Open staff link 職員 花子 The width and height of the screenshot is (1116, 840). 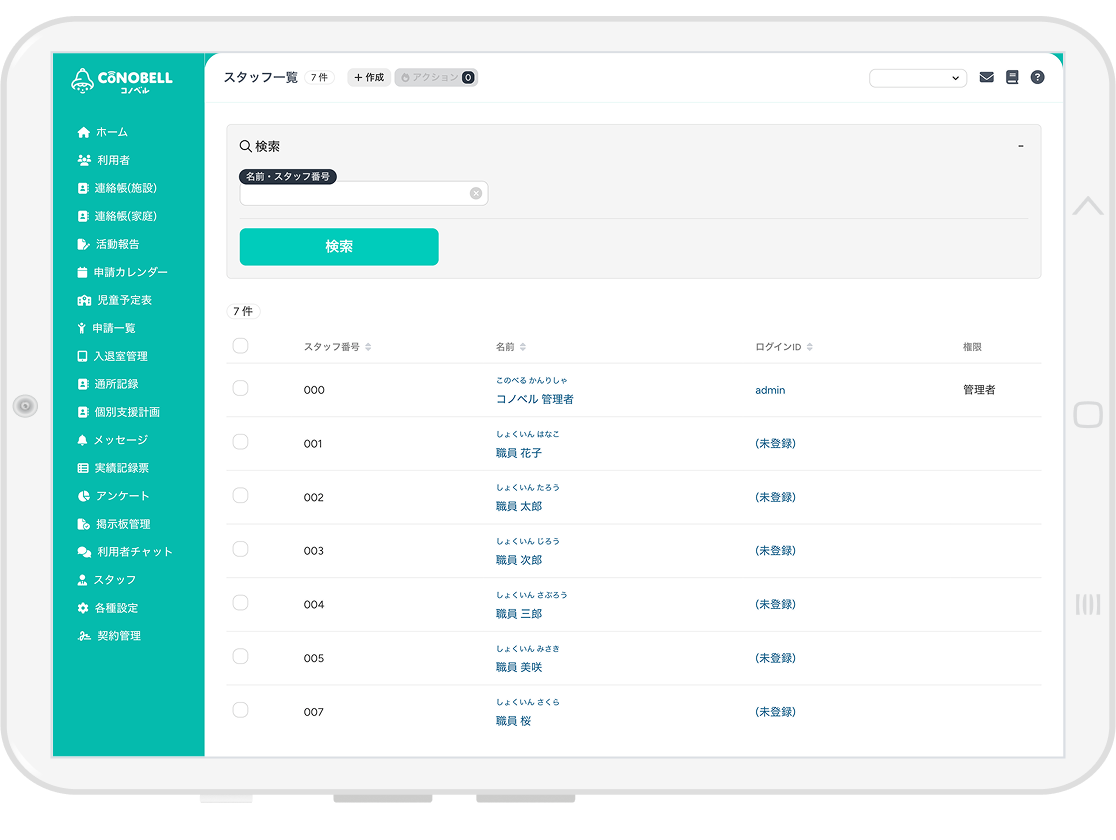519,453
